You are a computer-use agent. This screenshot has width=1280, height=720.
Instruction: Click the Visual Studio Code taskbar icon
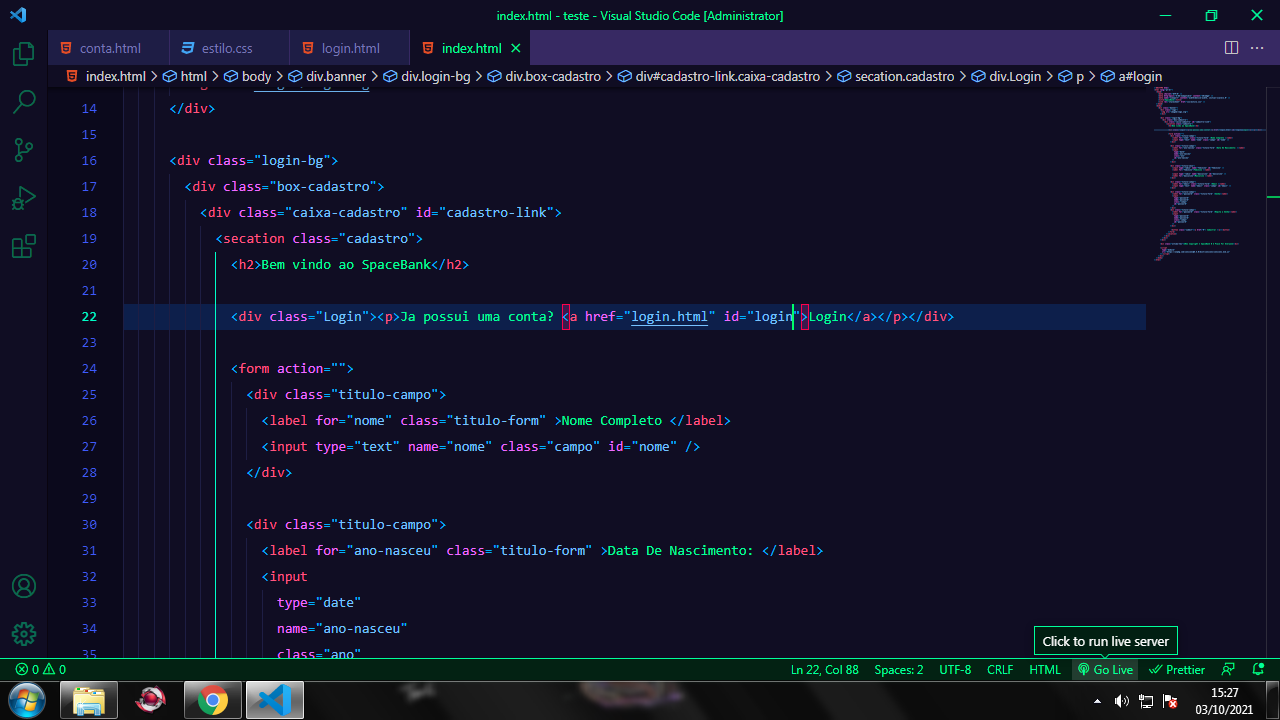click(274, 700)
